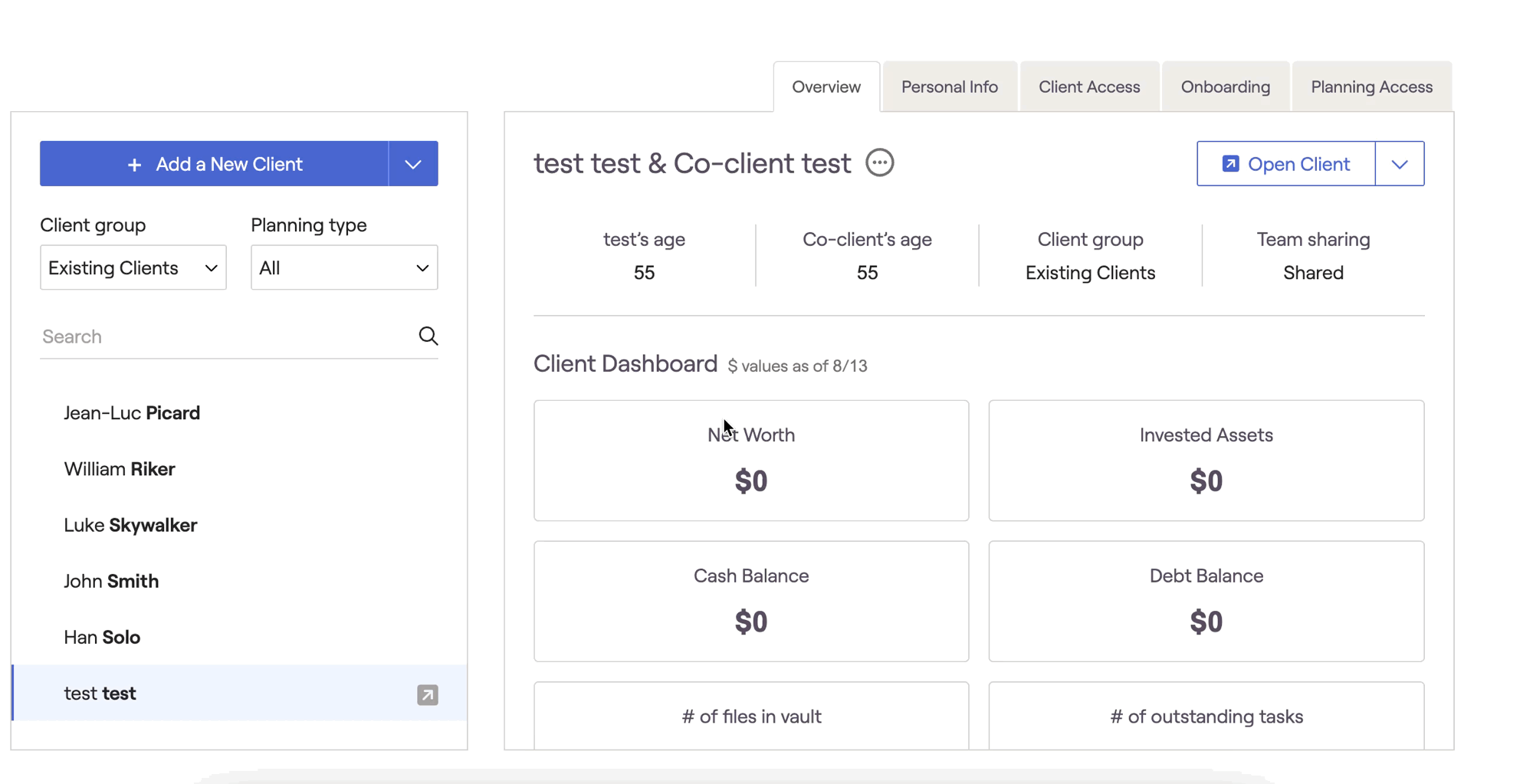Click the Client Dashboard heading
Image resolution: width=1533 pixels, height=784 pixels.
coord(625,363)
